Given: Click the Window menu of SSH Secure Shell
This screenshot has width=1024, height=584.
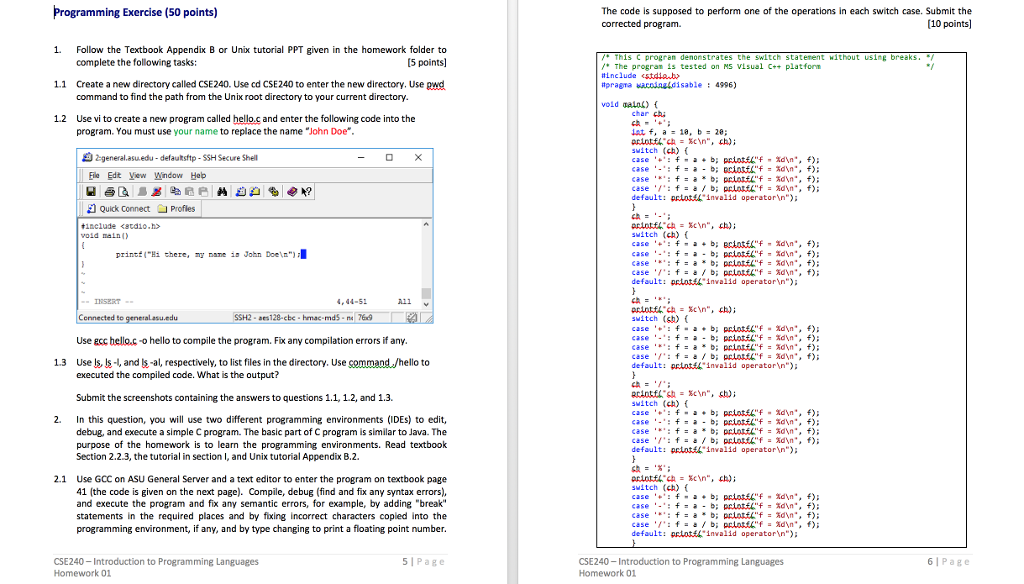Looking at the screenshot, I should (x=168, y=175).
